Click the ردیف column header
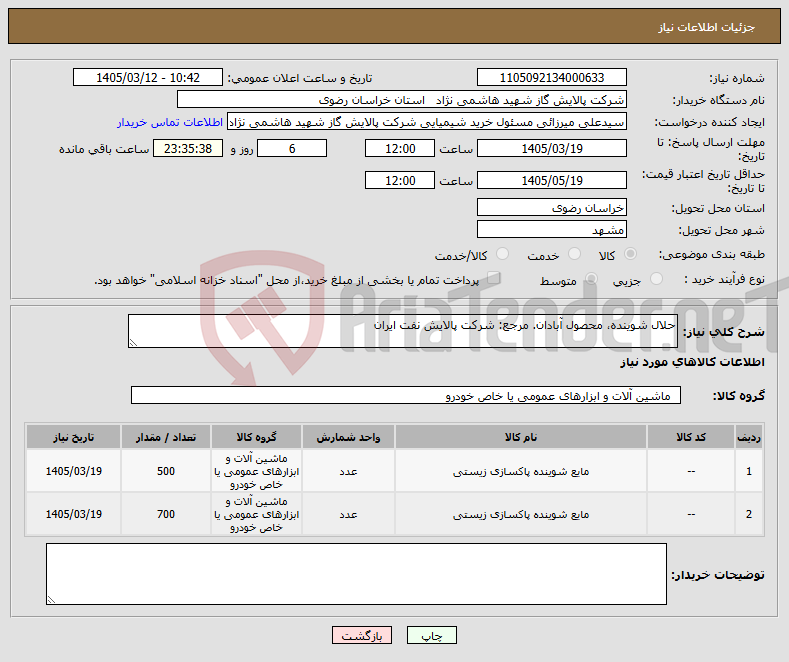This screenshot has width=789, height=662. click(749, 437)
